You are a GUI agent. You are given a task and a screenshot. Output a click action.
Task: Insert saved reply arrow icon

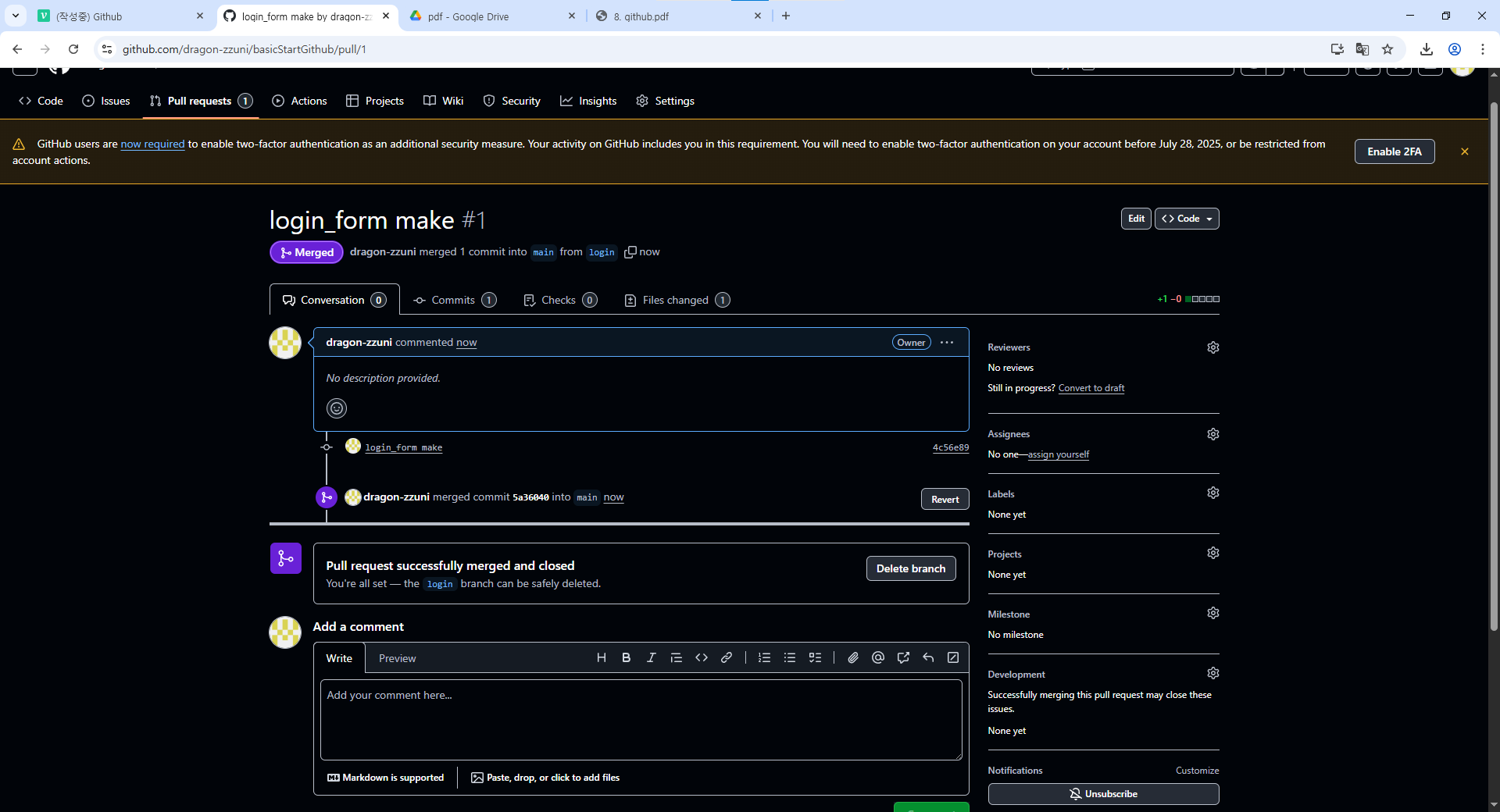point(928,658)
